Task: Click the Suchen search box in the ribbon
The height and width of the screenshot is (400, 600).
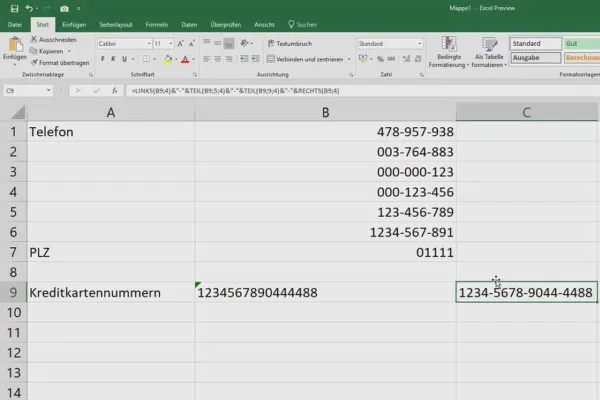Action: (303, 24)
